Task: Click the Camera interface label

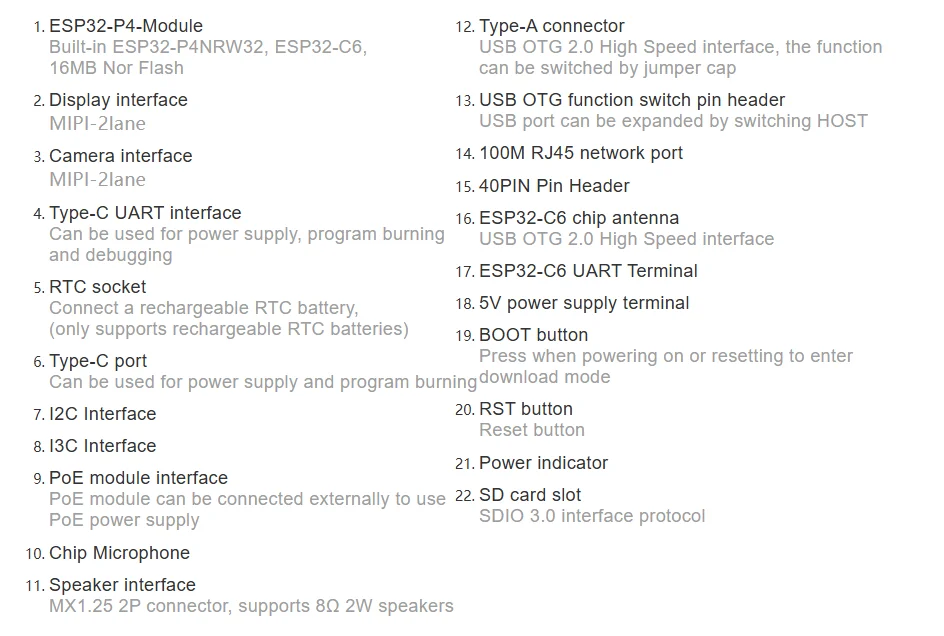Action: (x=120, y=156)
